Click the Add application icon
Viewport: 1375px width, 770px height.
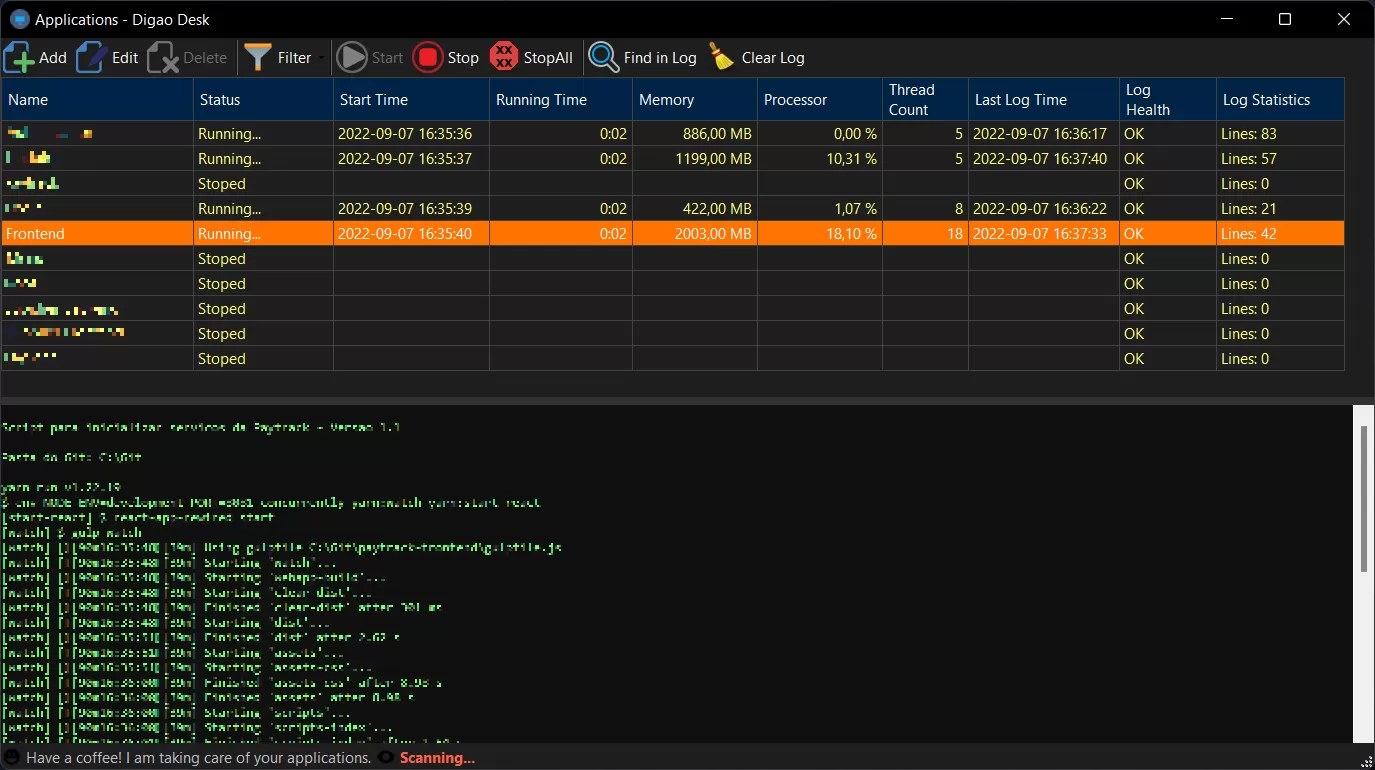point(20,58)
